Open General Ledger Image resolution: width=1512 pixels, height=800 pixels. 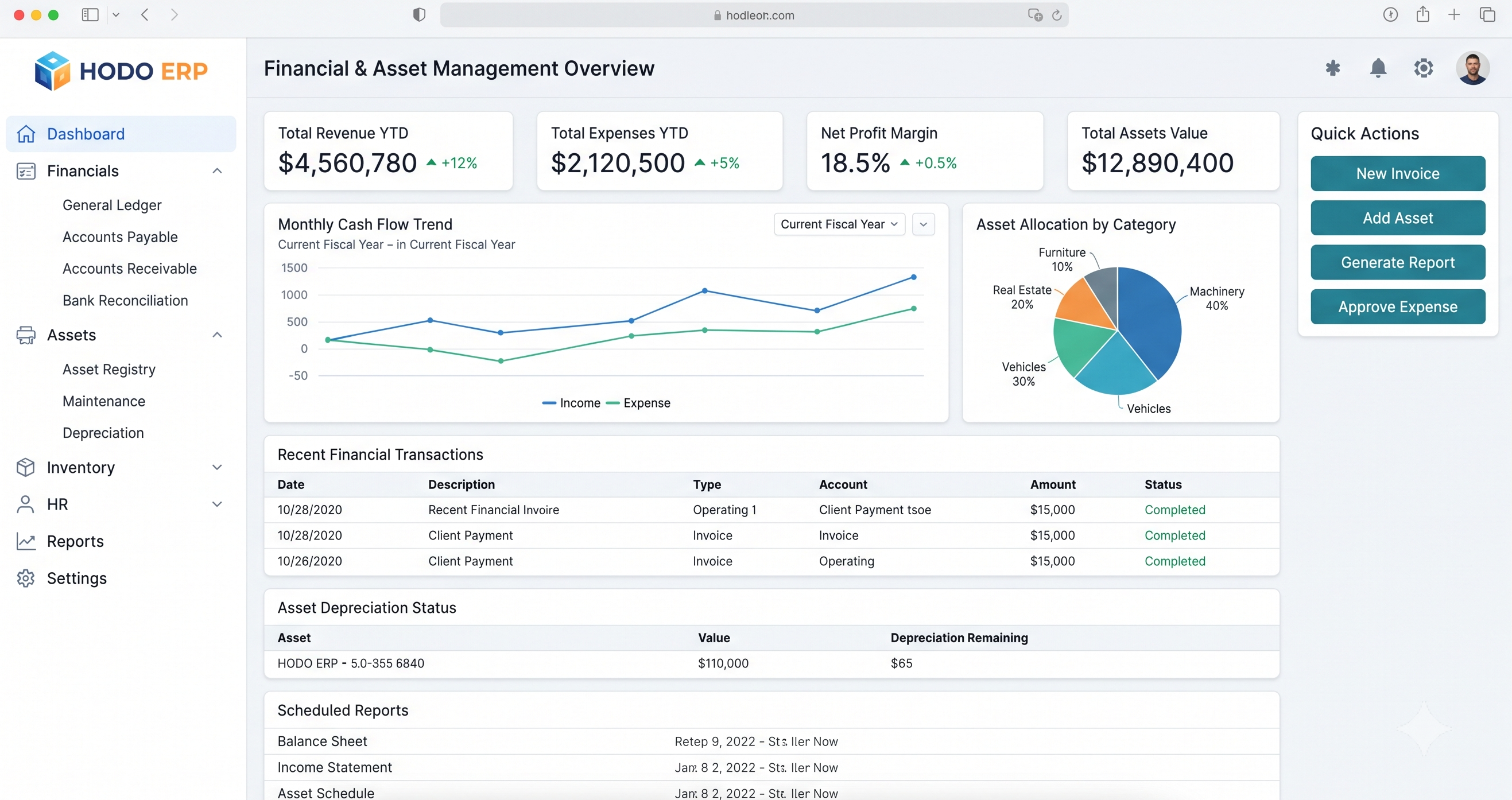pyautogui.click(x=112, y=205)
